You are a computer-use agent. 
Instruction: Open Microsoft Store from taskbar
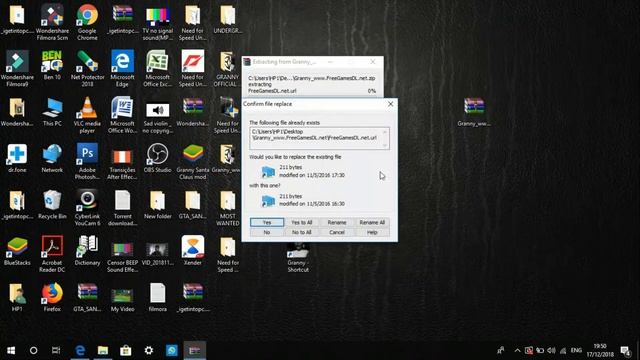click(x=125, y=350)
